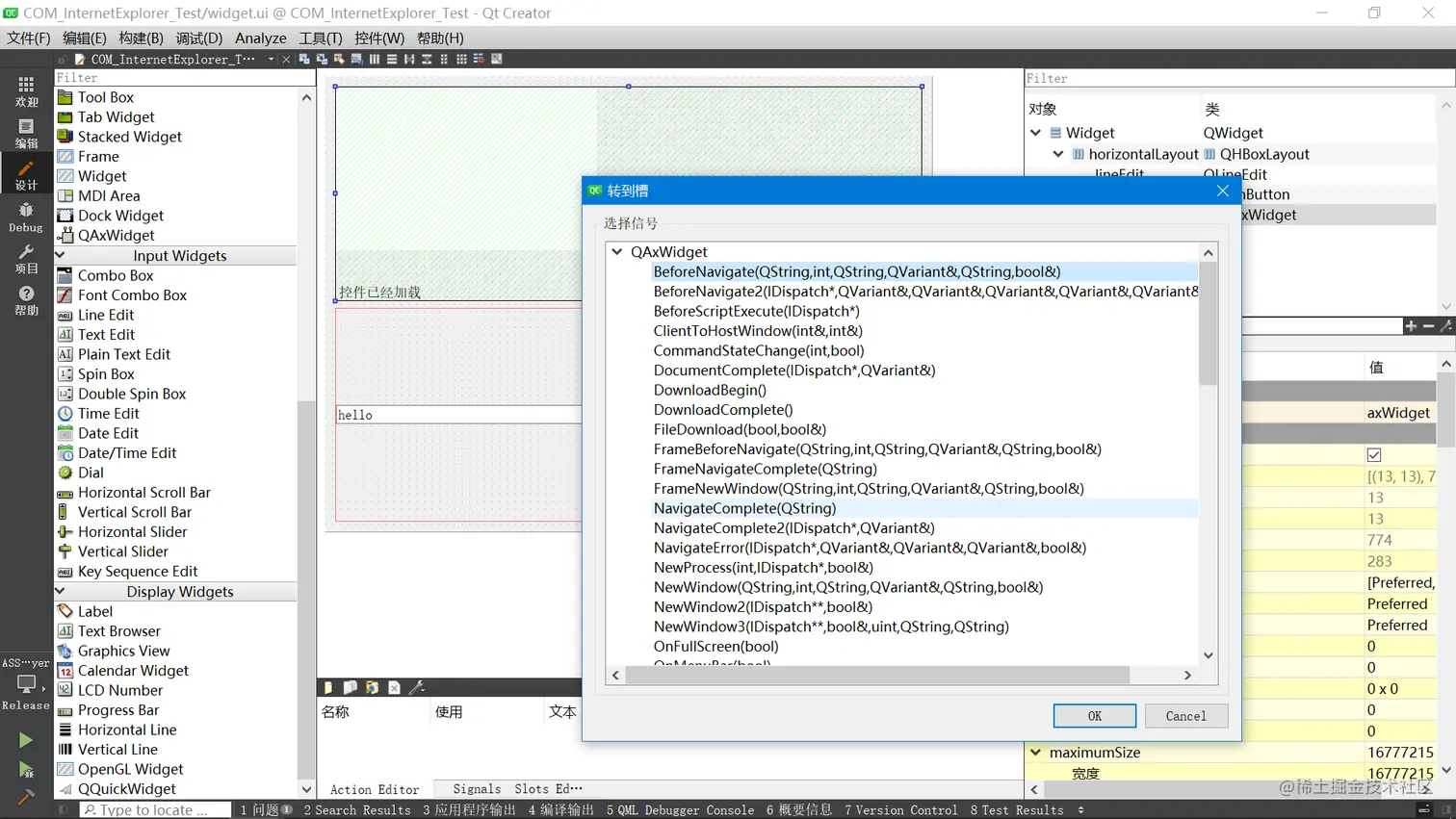Apply Lay Out Horizontally toolbar icon

[374, 59]
